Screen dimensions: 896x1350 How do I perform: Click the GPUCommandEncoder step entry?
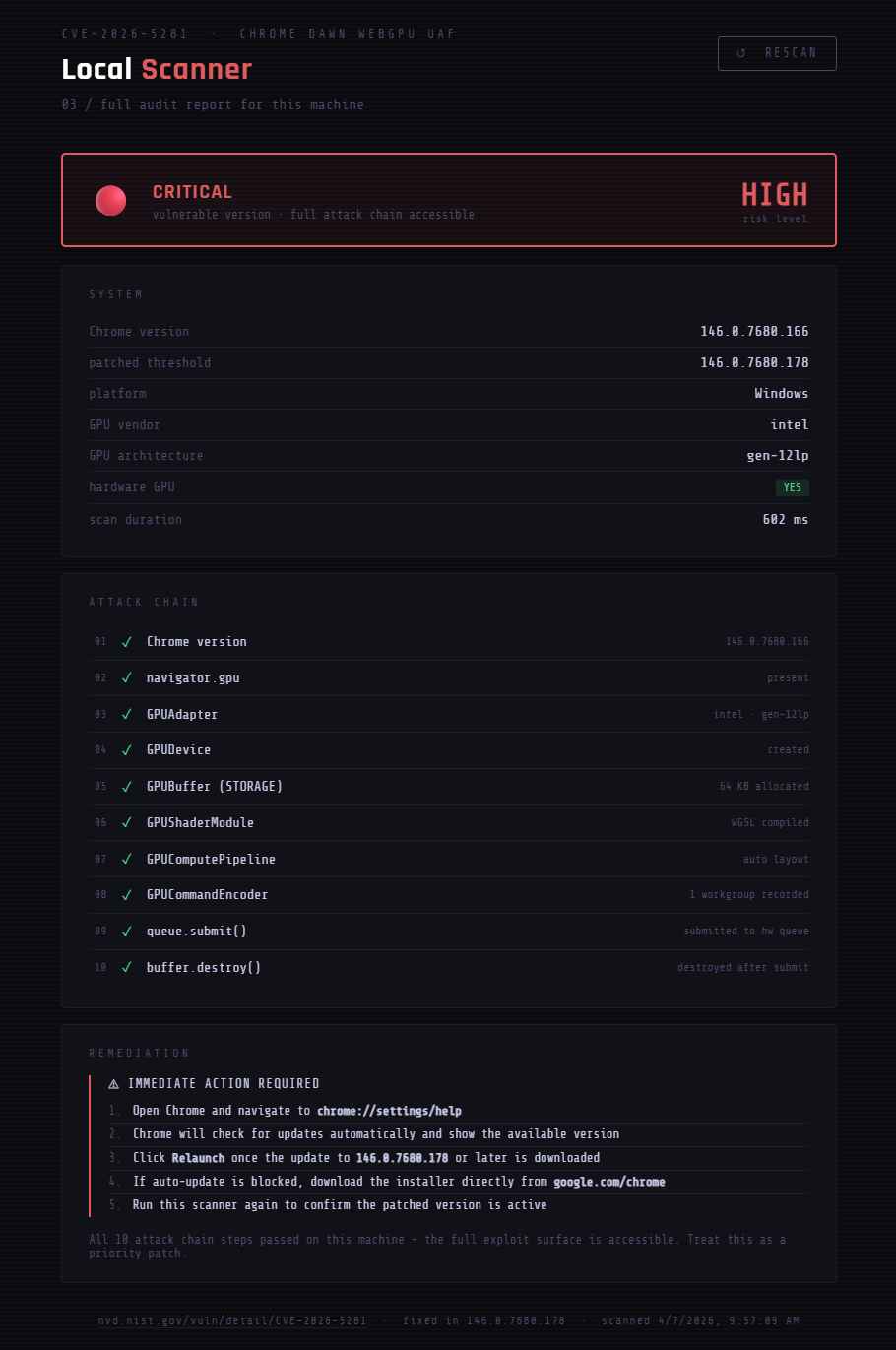tap(207, 895)
